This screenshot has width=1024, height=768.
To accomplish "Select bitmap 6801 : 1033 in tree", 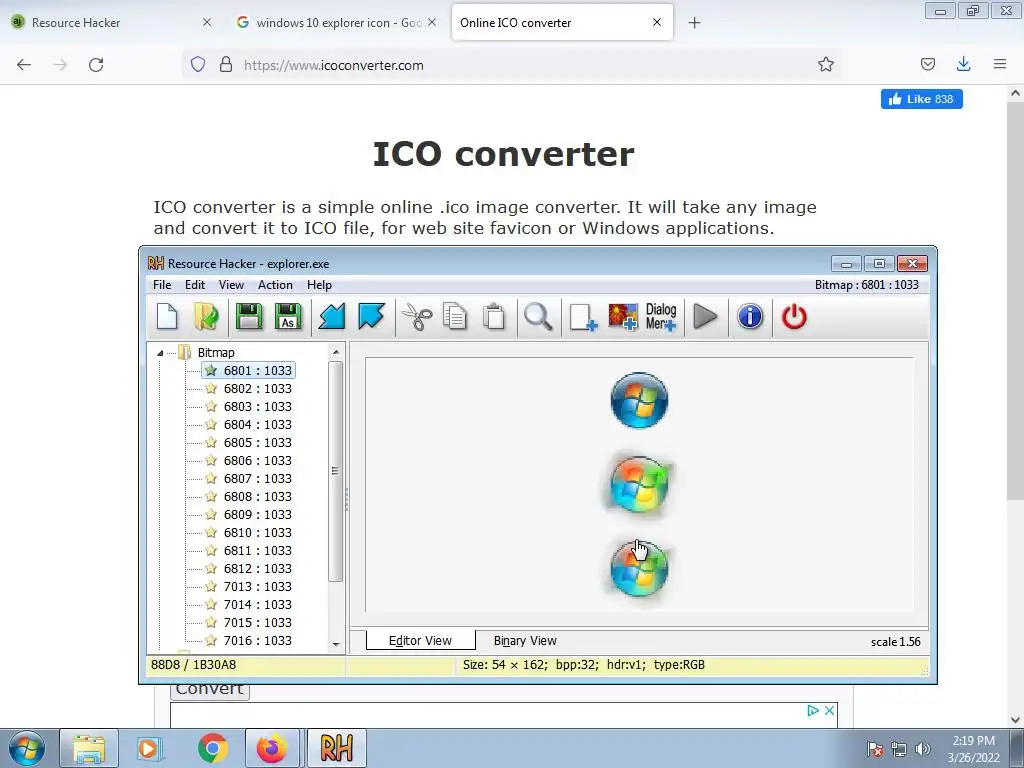I will tap(249, 370).
